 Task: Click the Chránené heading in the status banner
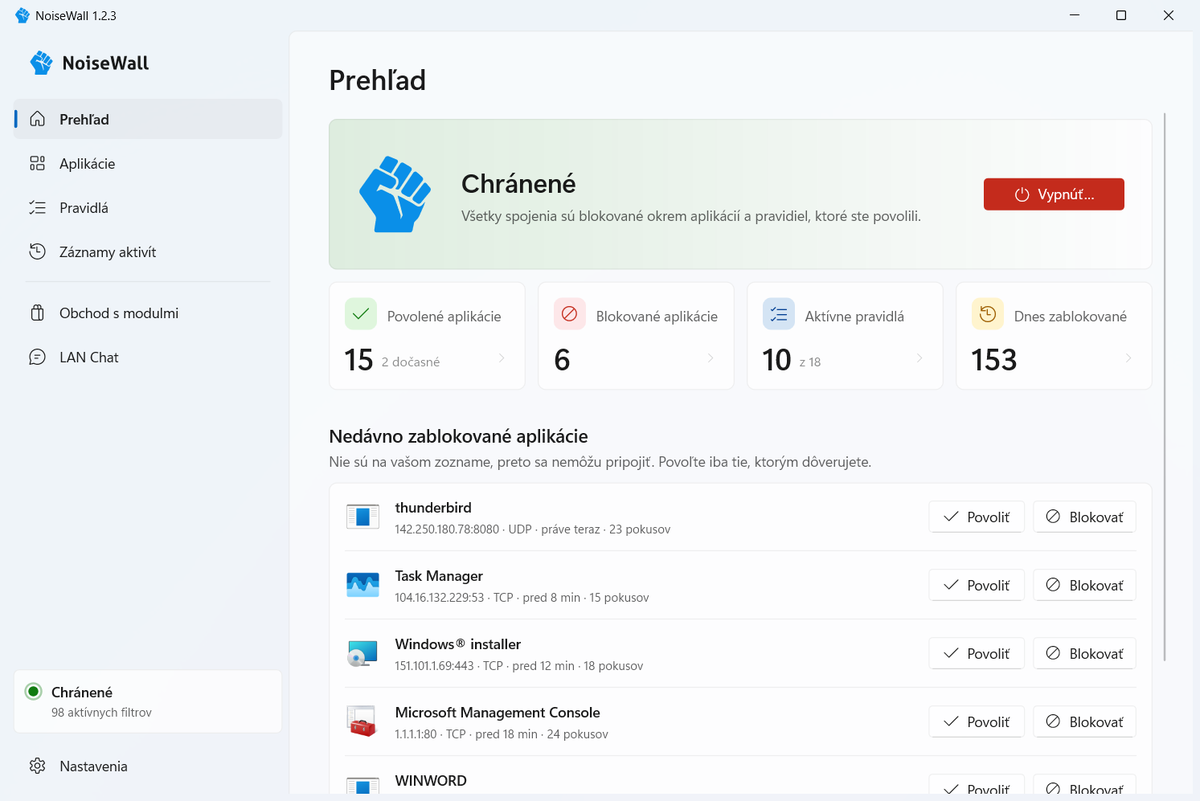(518, 184)
